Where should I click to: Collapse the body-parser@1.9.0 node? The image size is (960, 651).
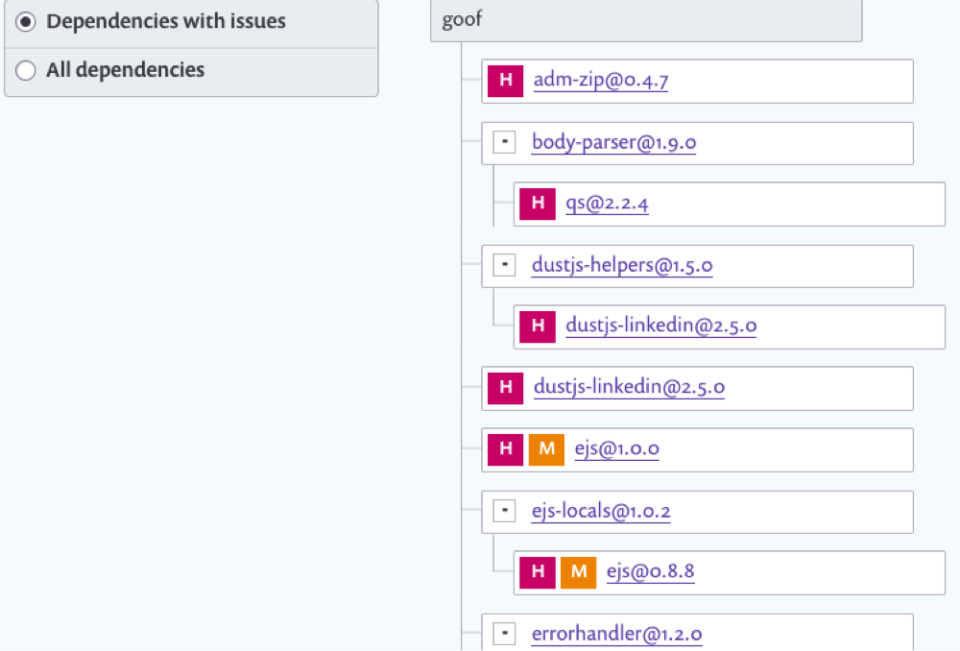coord(504,142)
